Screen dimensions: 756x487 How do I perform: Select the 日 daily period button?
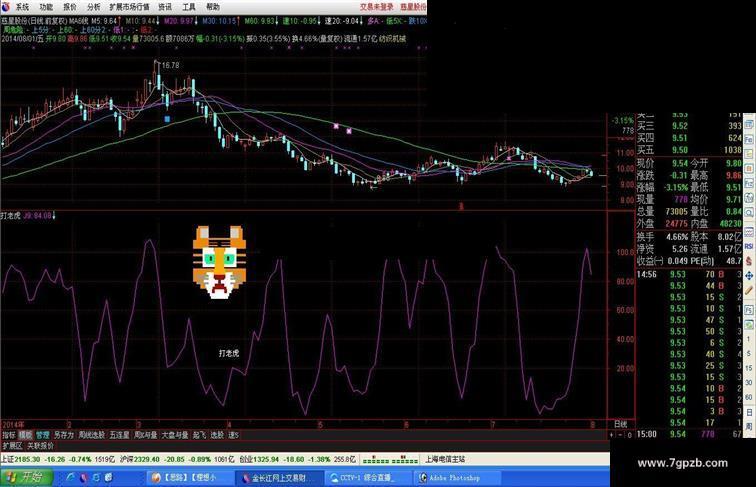tap(749, 412)
